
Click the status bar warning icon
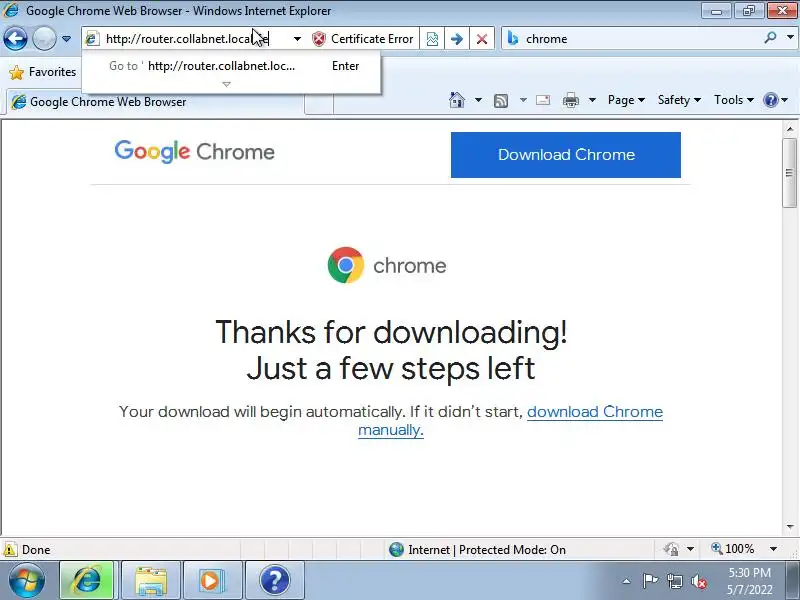(x=10, y=549)
